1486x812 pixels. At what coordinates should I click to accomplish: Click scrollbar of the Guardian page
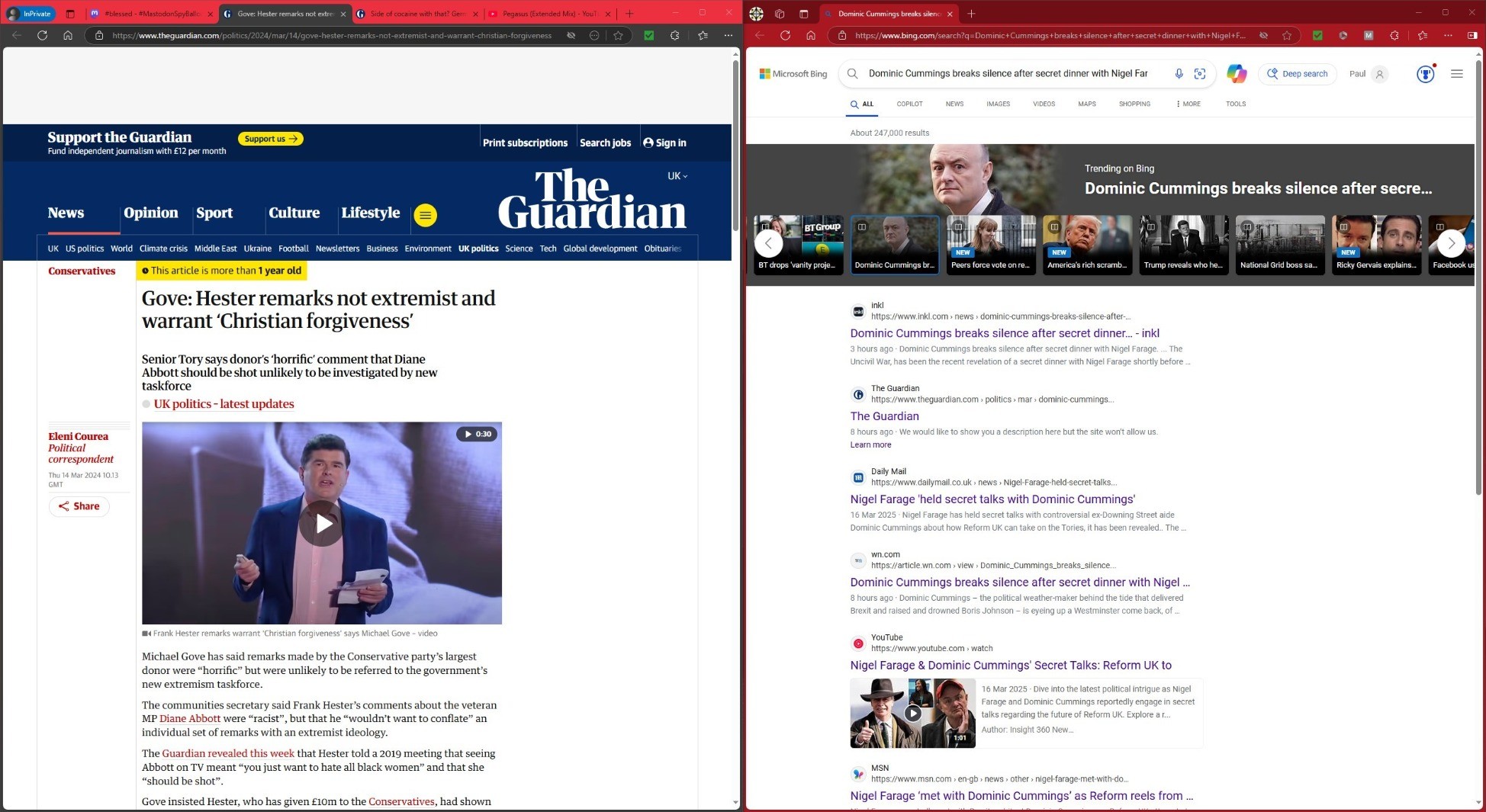735,144
